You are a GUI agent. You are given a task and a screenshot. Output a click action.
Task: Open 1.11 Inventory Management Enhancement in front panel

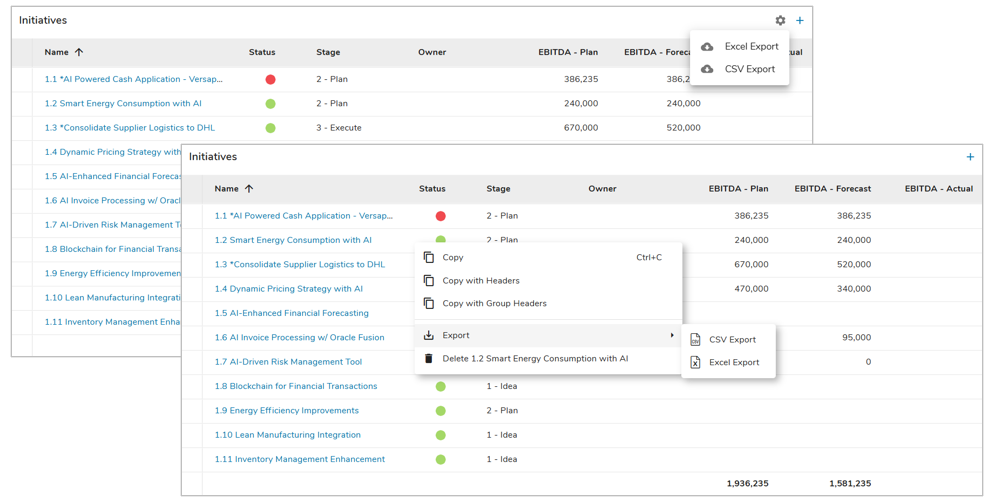[299, 459]
